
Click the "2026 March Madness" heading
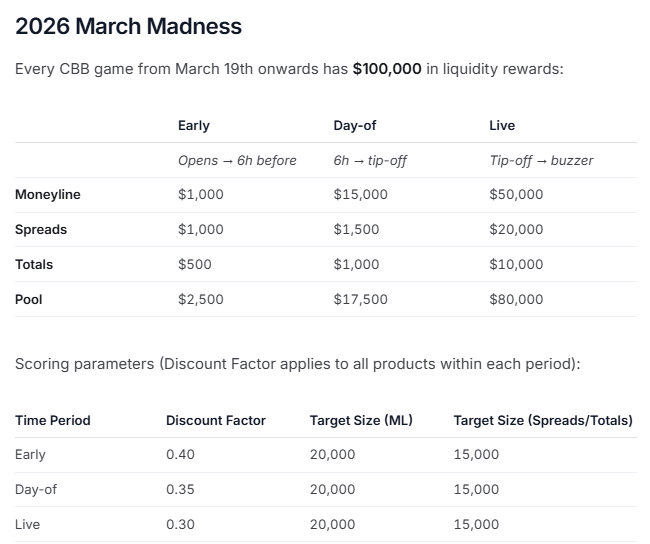[x=128, y=27]
